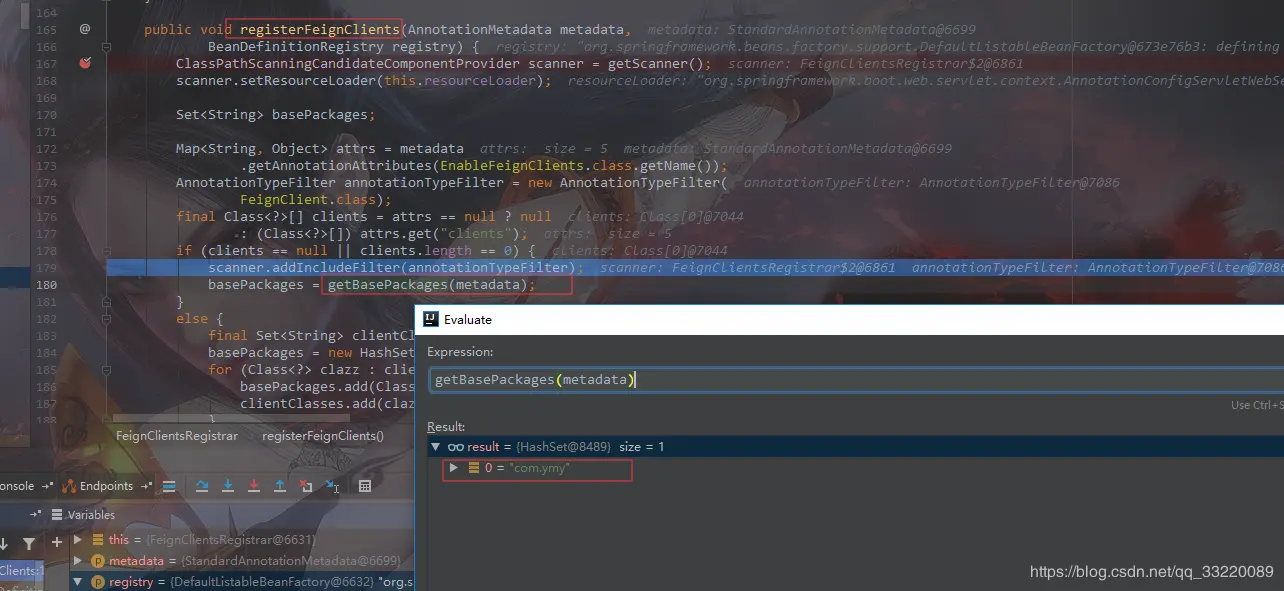Click registerFeignClients() breadcrumb

coord(322,436)
